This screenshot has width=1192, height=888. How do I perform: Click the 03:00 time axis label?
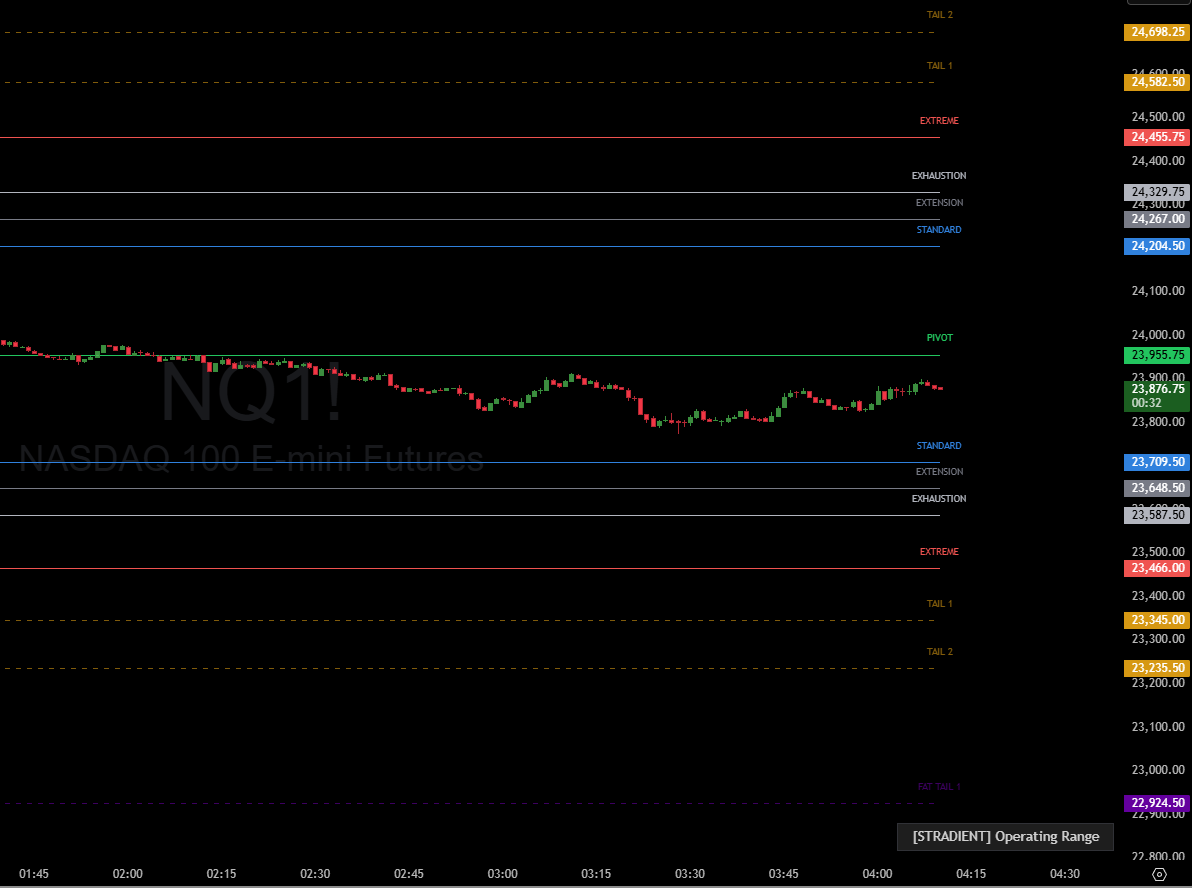tap(502, 874)
